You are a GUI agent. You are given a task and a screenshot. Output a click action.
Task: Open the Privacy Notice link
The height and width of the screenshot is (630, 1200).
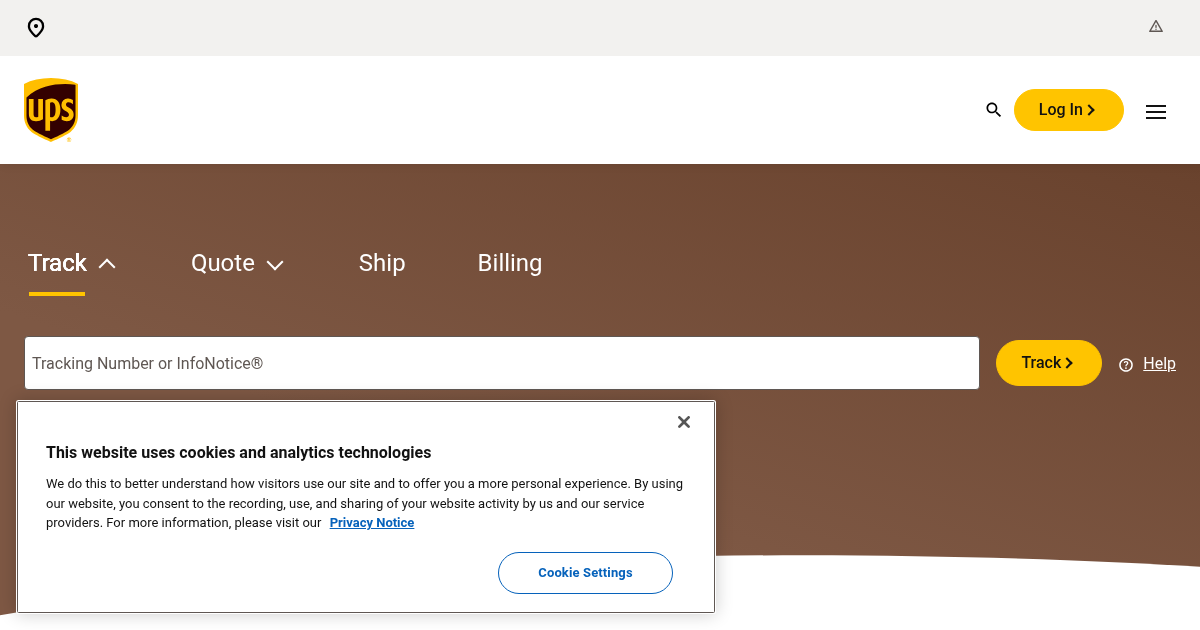click(372, 523)
